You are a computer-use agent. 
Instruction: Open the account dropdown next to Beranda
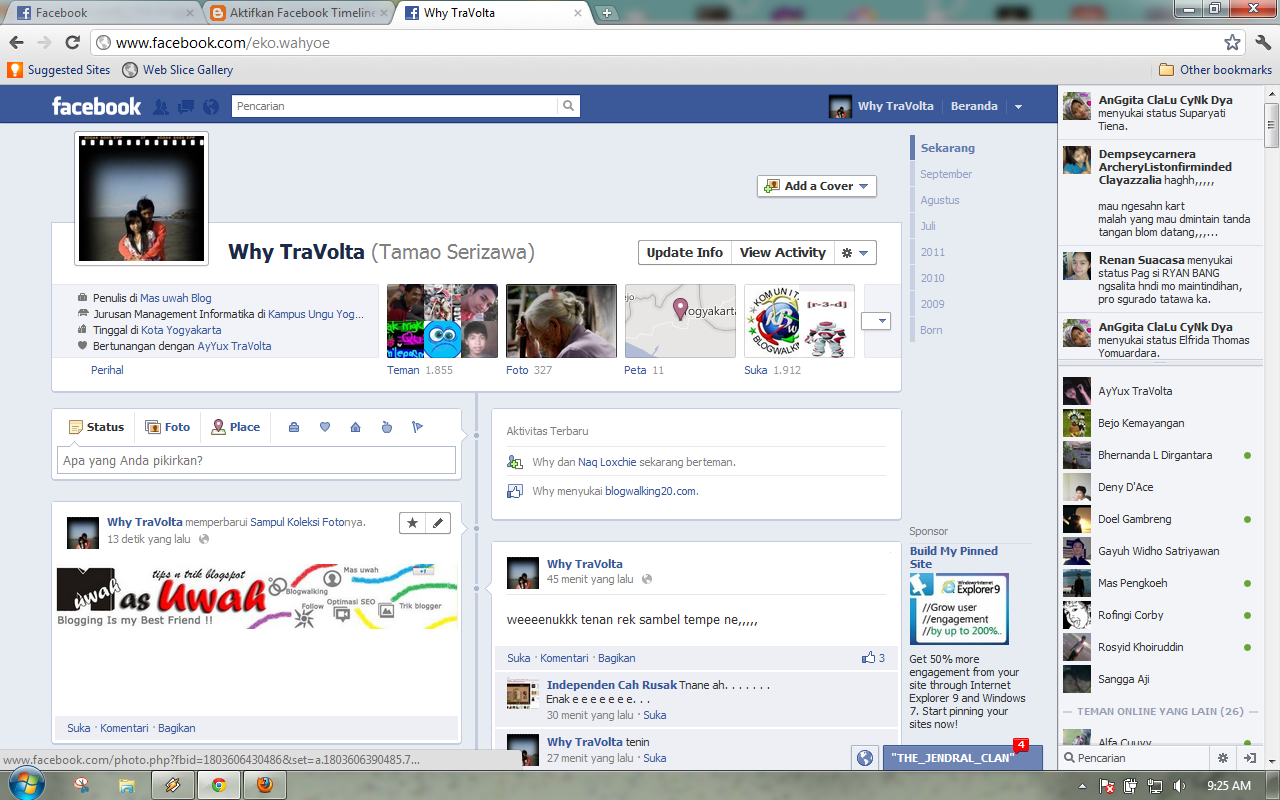(x=1018, y=105)
